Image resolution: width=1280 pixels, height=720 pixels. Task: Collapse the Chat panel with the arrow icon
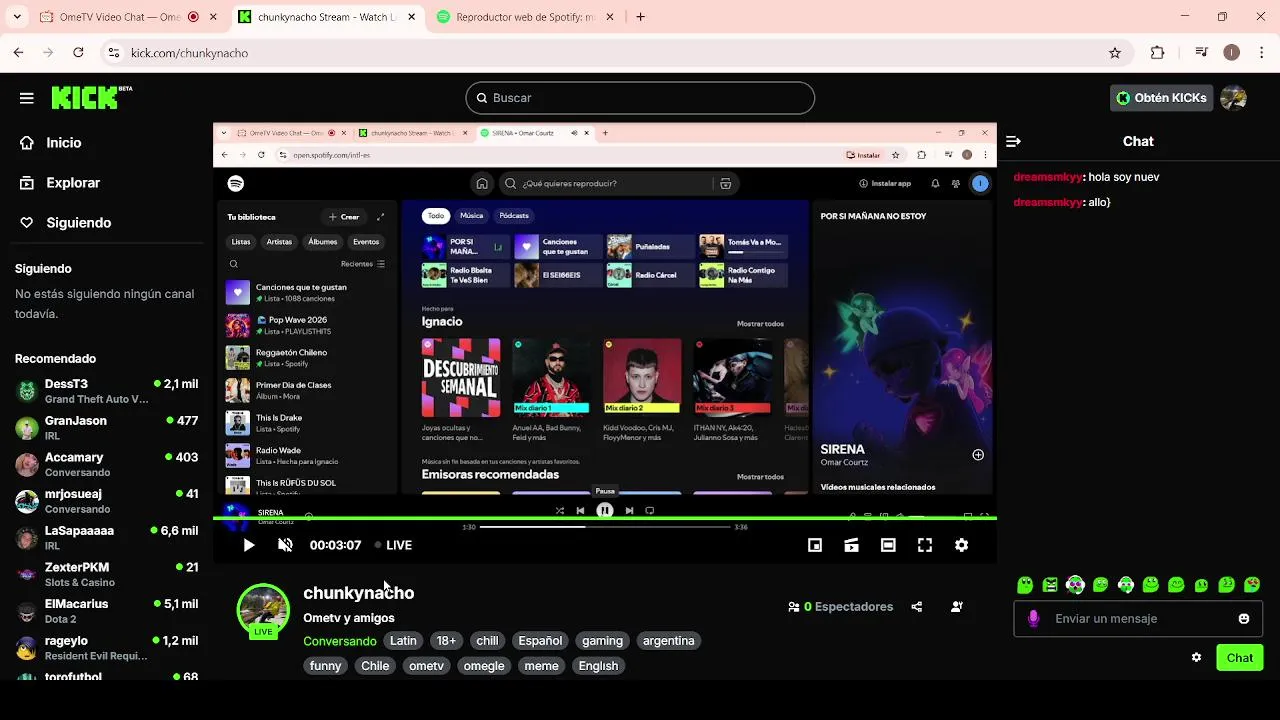pos(1013,142)
